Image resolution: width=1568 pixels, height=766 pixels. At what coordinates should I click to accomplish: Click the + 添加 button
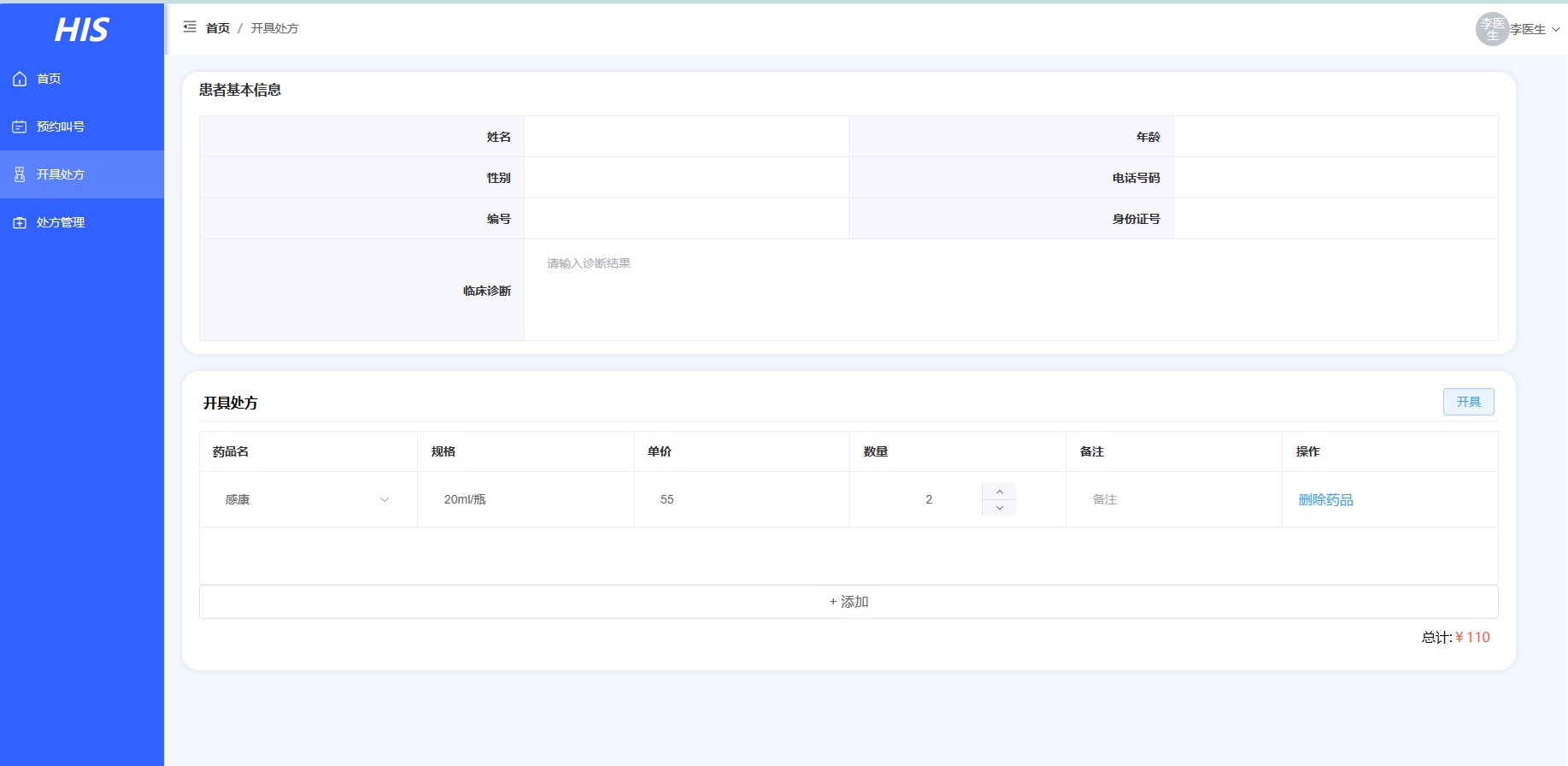click(849, 602)
